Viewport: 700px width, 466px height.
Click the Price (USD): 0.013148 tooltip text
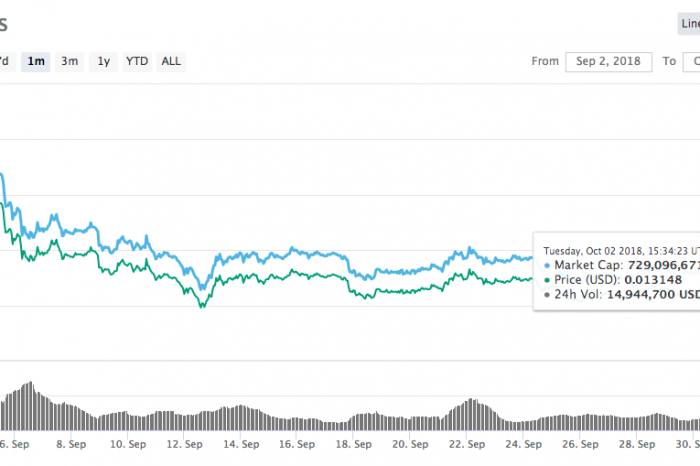coord(618,280)
